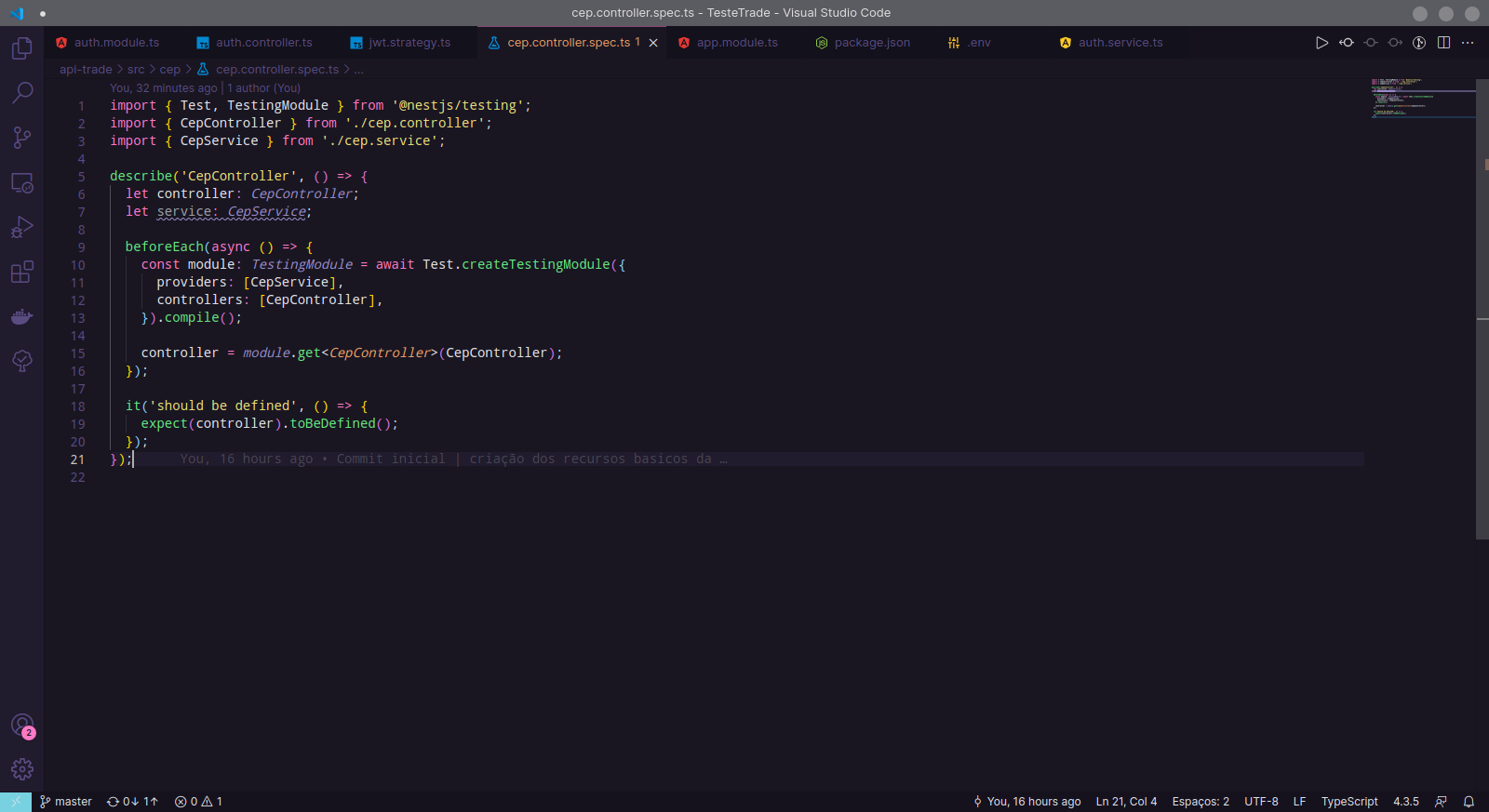Click line number 15 in the gutter

(77, 353)
